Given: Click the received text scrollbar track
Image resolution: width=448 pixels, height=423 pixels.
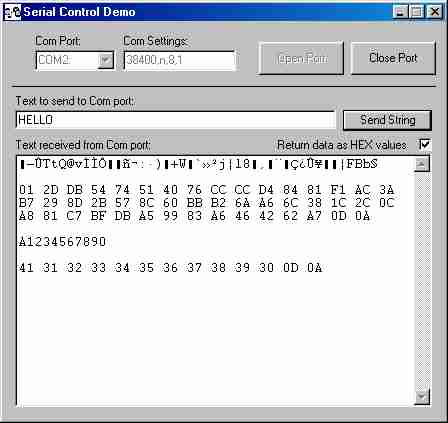Looking at the screenshot, I should tap(422, 280).
